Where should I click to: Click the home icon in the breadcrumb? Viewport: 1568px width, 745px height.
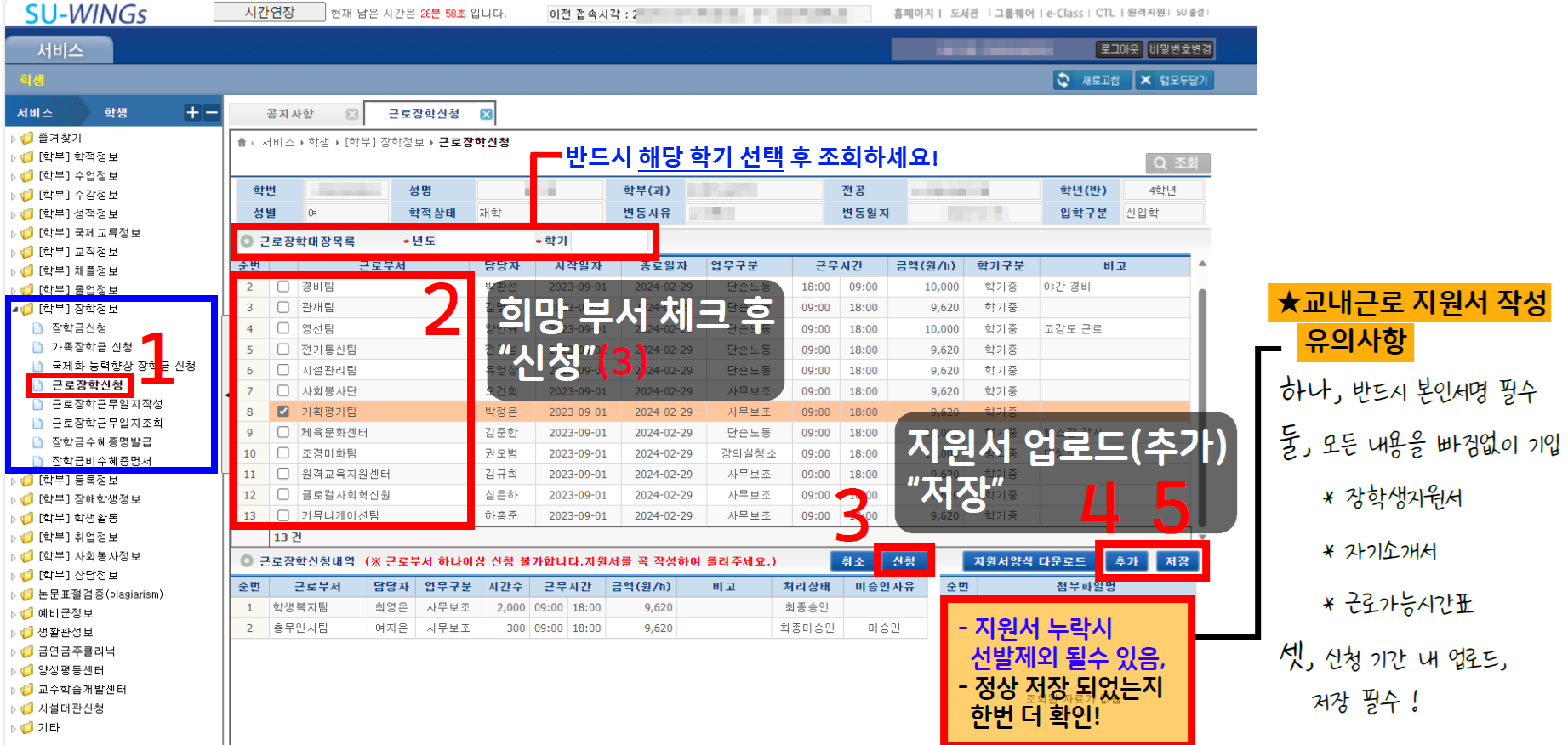tap(242, 142)
